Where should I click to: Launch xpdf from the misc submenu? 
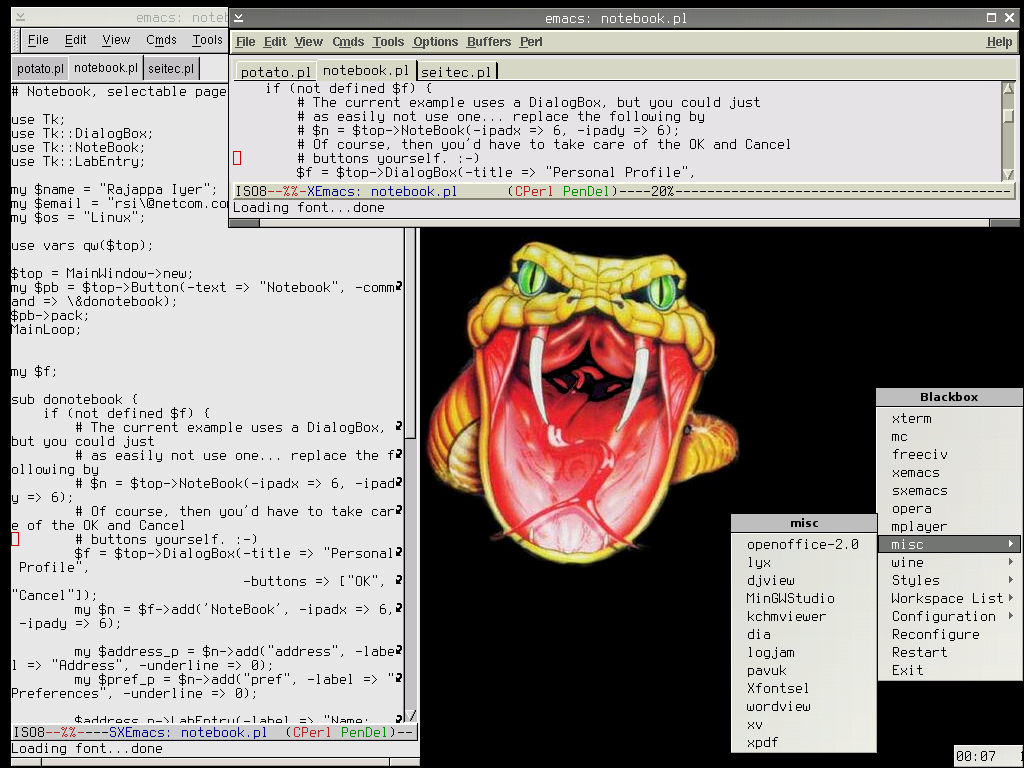click(x=804, y=742)
